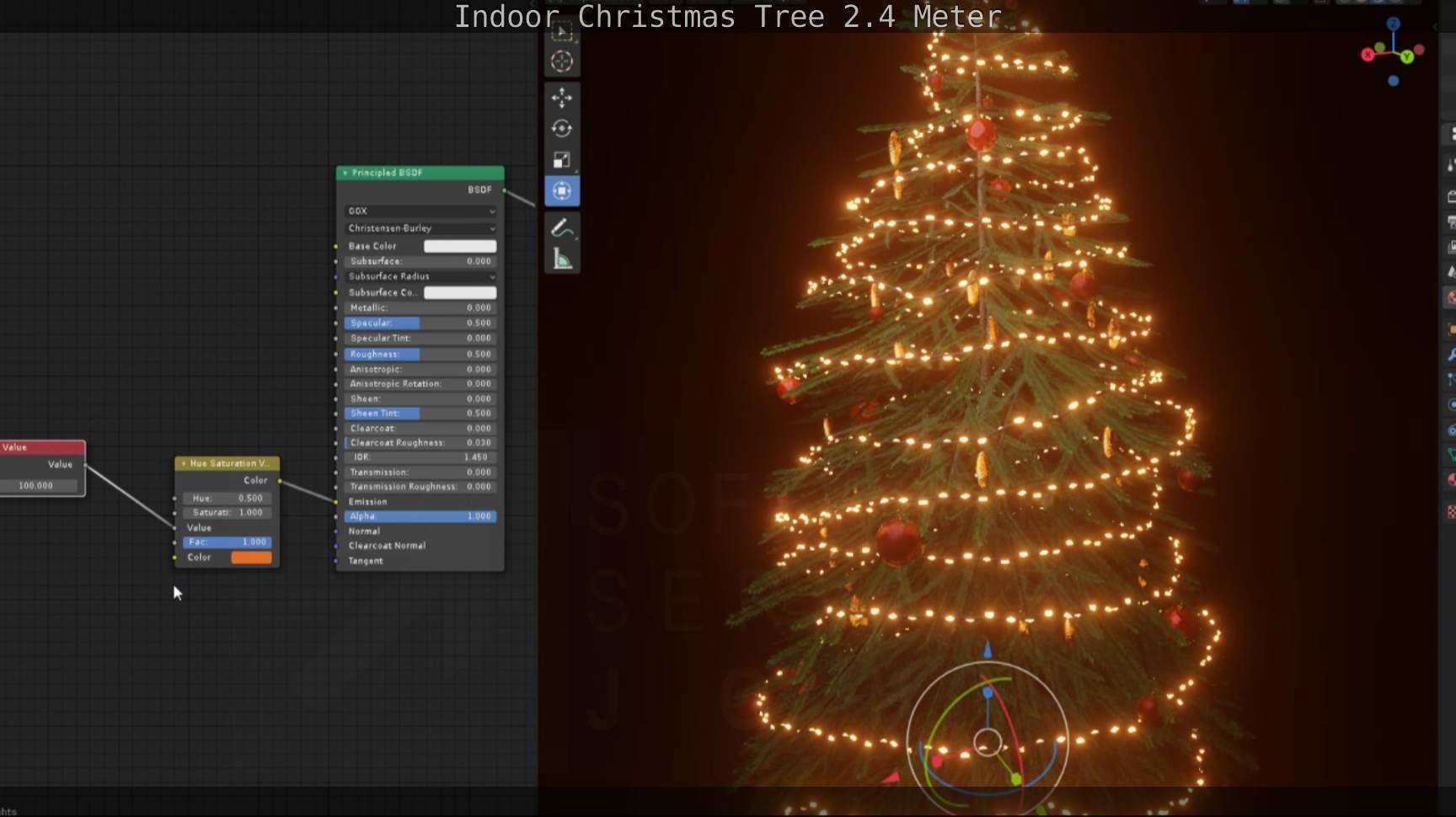1456x817 pixels.
Task: Click the Clearcoat value field
Action: click(x=420, y=429)
